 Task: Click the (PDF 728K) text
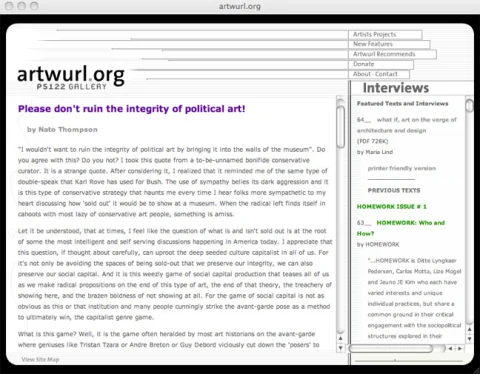(372, 141)
